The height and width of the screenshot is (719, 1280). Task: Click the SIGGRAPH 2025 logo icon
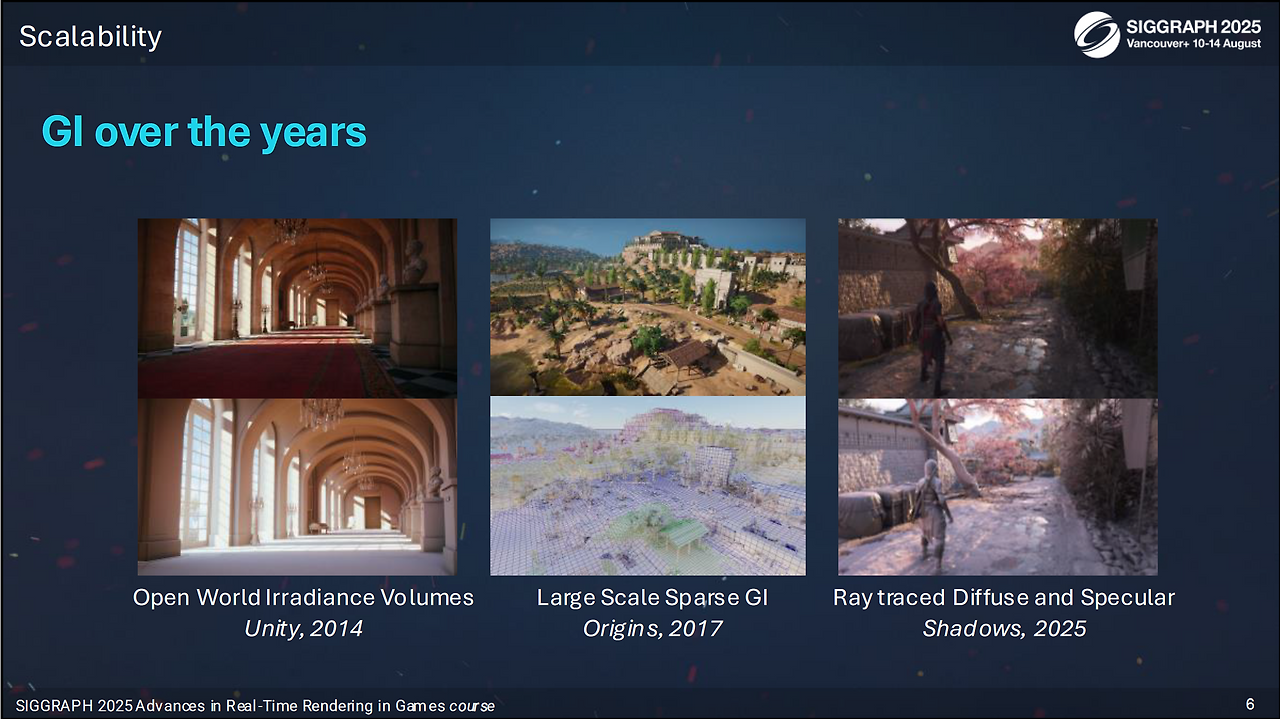pos(1097,34)
